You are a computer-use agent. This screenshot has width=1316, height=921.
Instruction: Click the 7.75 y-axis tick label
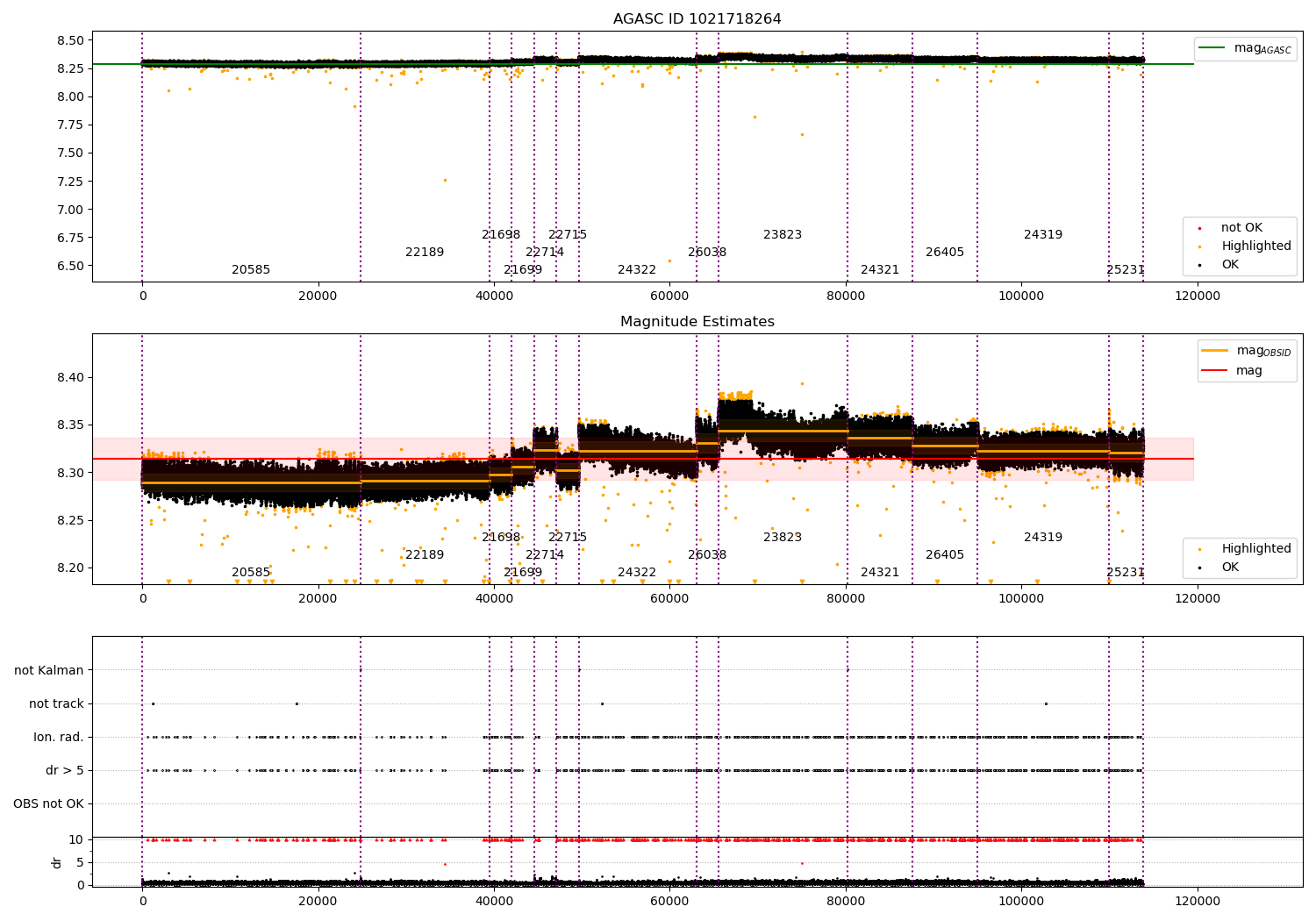click(69, 125)
